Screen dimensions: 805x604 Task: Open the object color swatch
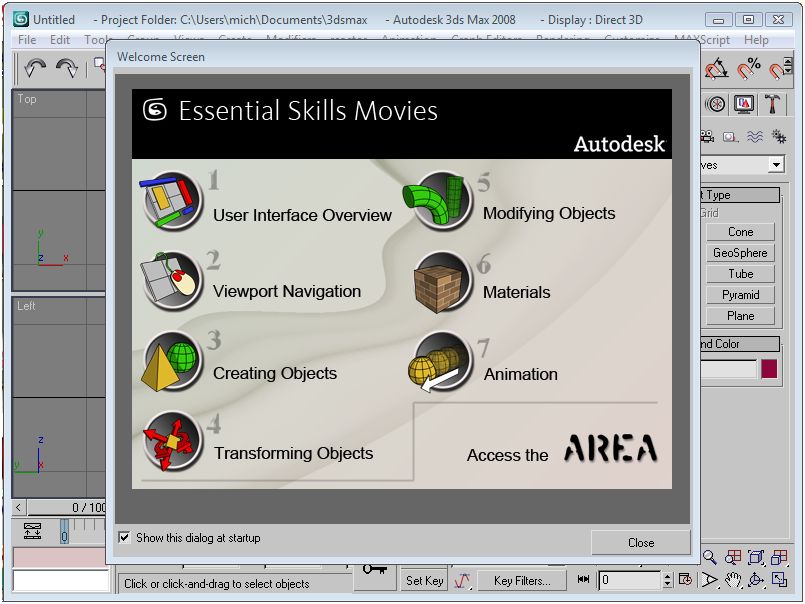(x=769, y=369)
